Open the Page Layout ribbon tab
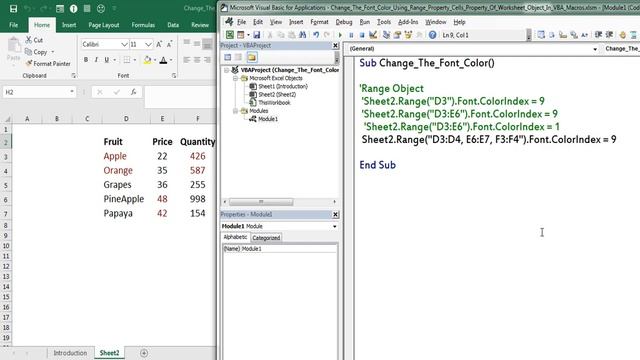 point(104,25)
